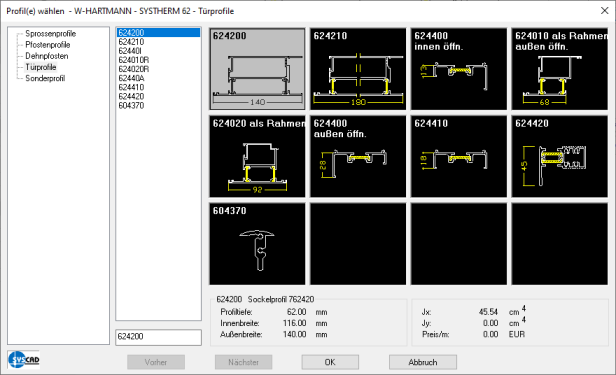Select 624200 in the profile list

tap(158, 33)
